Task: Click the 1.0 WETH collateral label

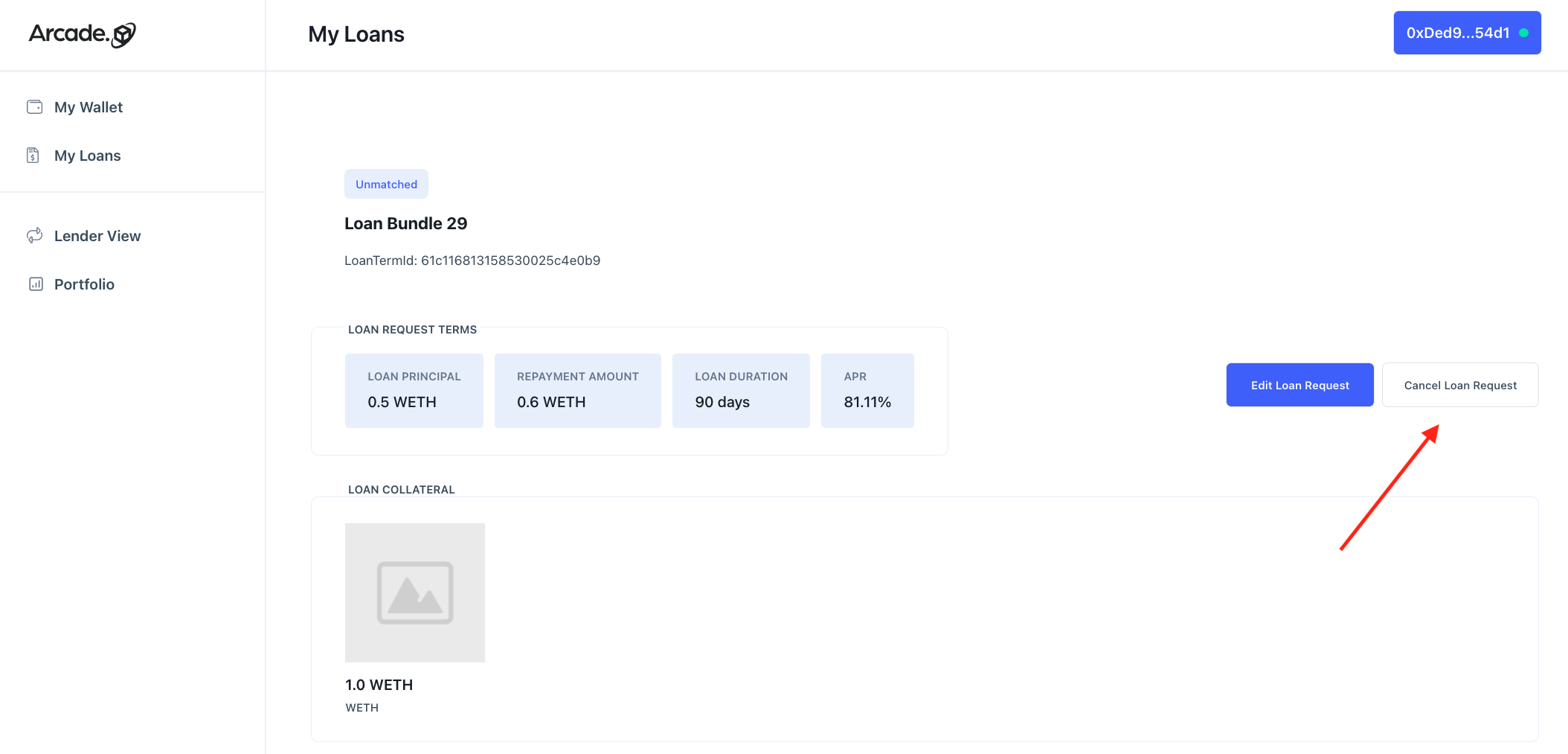Action: coord(379,685)
